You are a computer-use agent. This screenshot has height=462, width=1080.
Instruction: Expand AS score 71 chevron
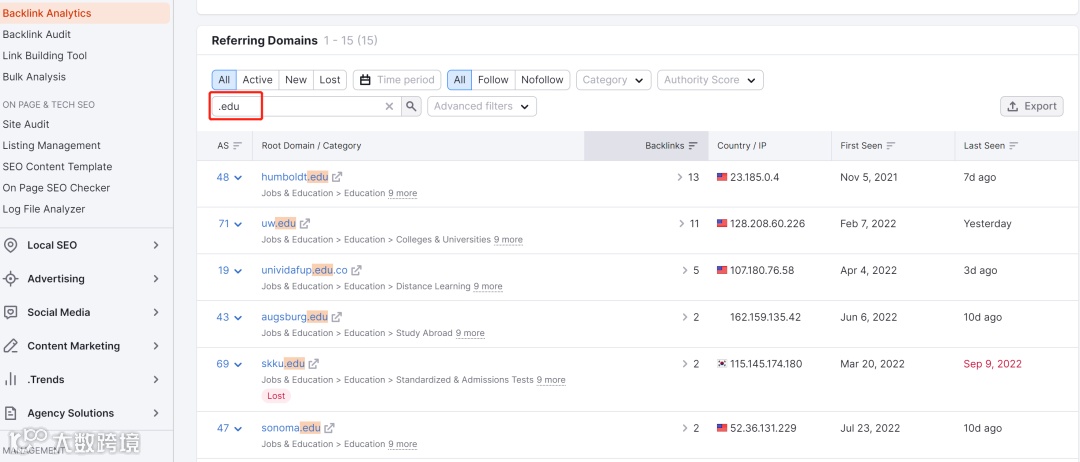pyautogui.click(x=238, y=224)
